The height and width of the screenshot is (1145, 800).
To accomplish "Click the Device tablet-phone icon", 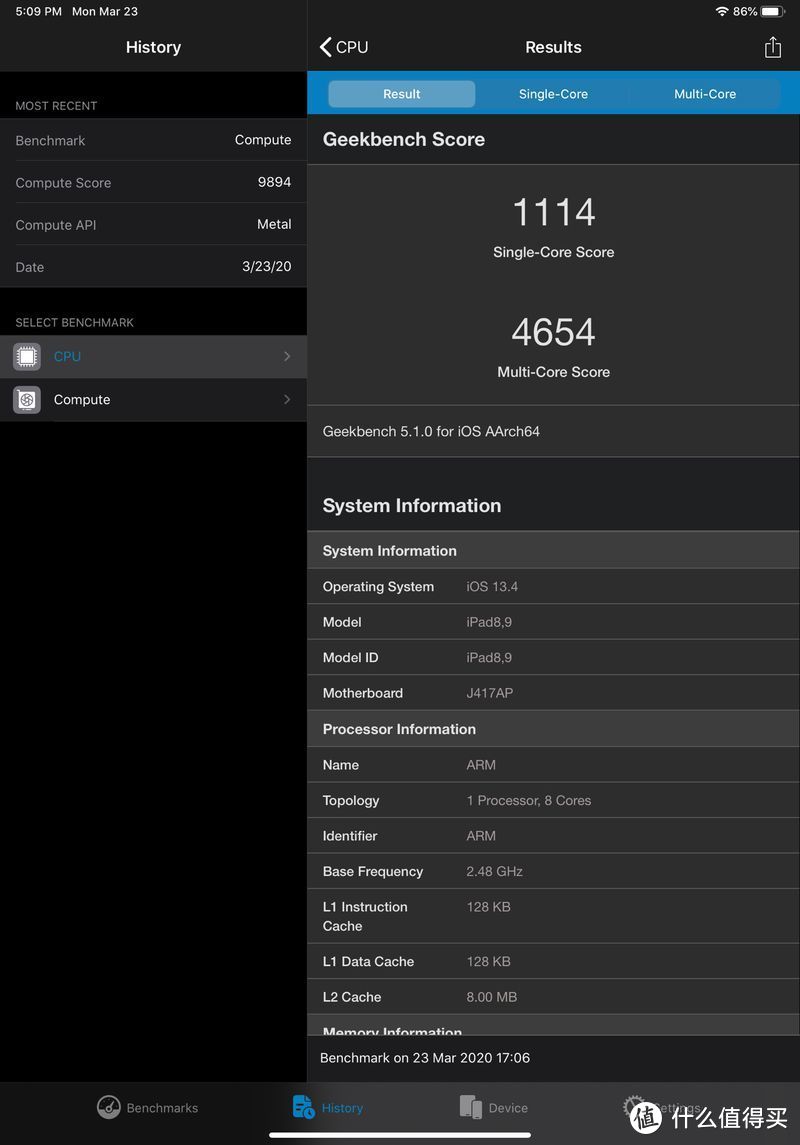I will tap(471, 1107).
